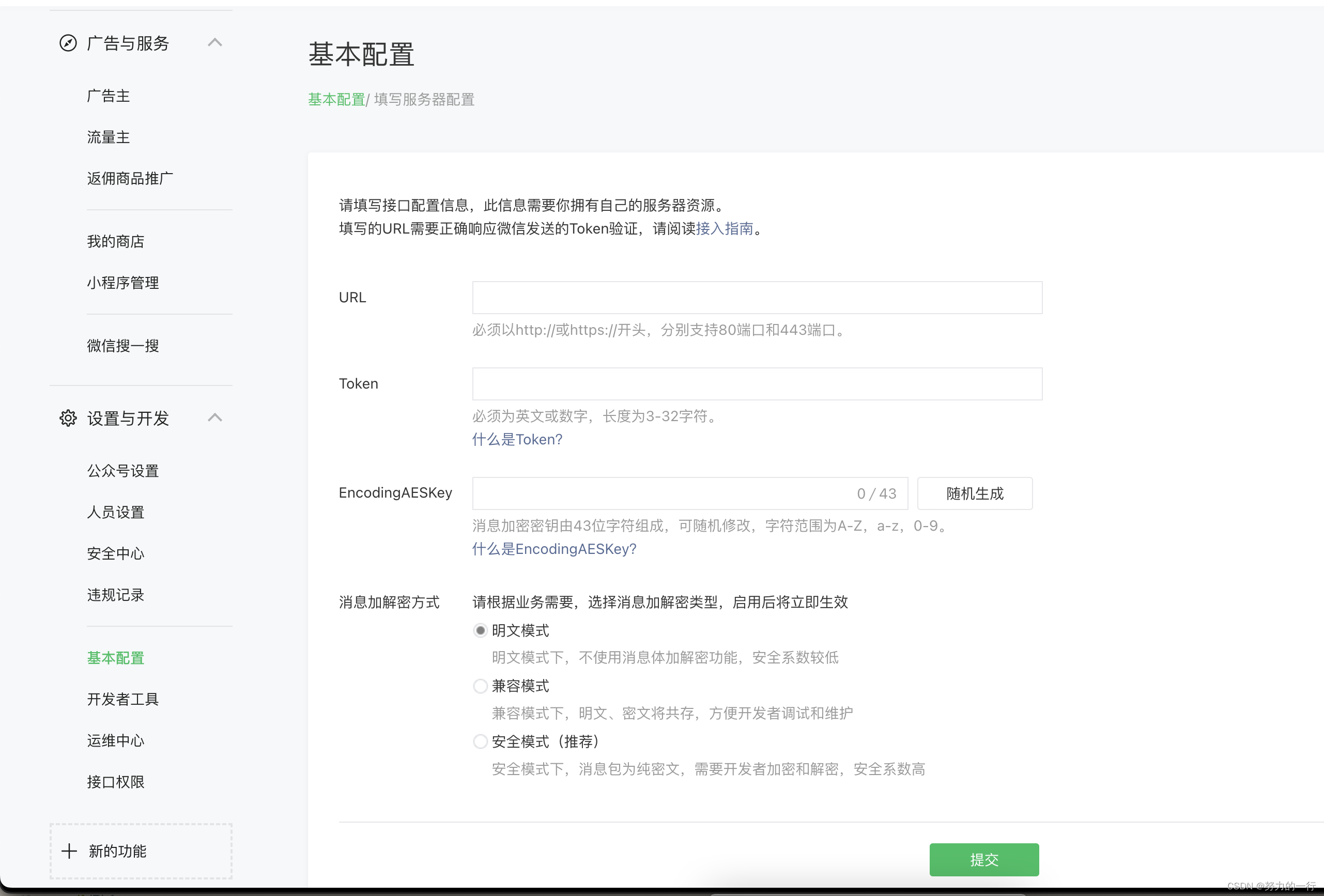Click the 新的功能 dashed box

pos(141,851)
